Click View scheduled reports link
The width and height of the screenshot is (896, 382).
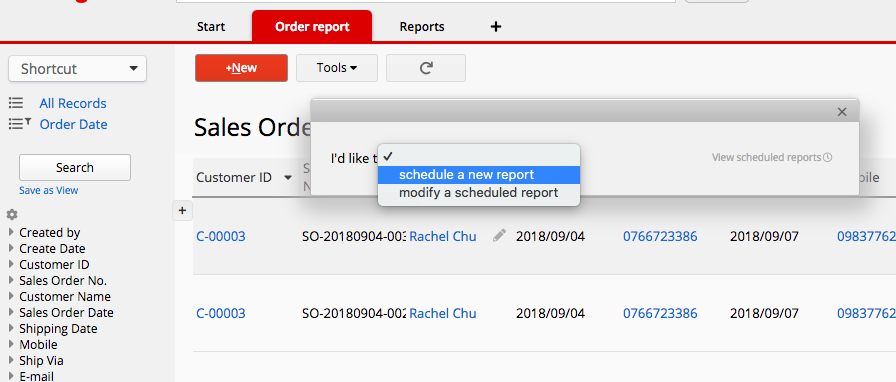[771, 157]
